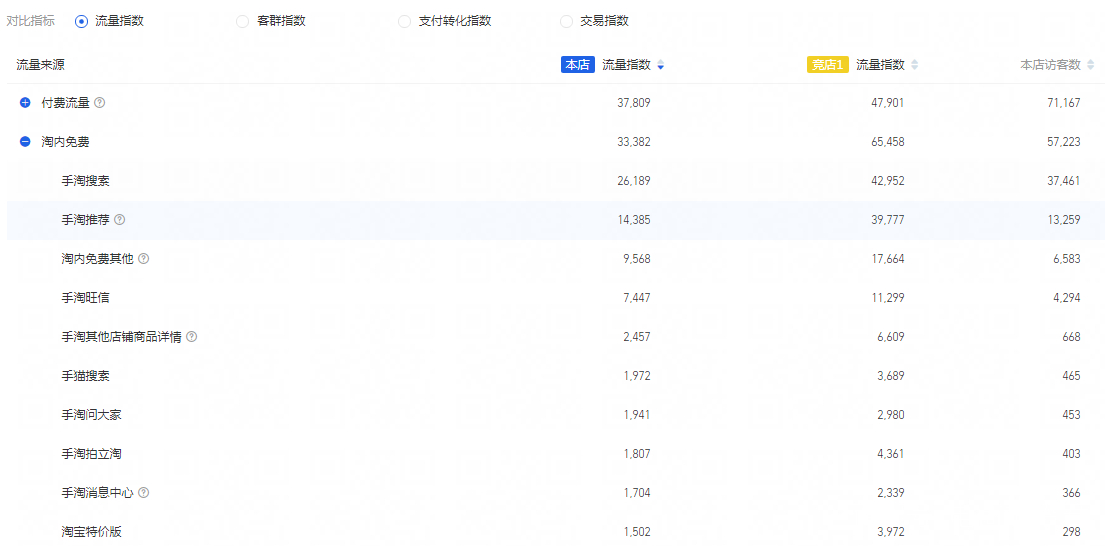Select the 客群指数 radio button
The width and height of the screenshot is (1105, 546).
point(242,21)
